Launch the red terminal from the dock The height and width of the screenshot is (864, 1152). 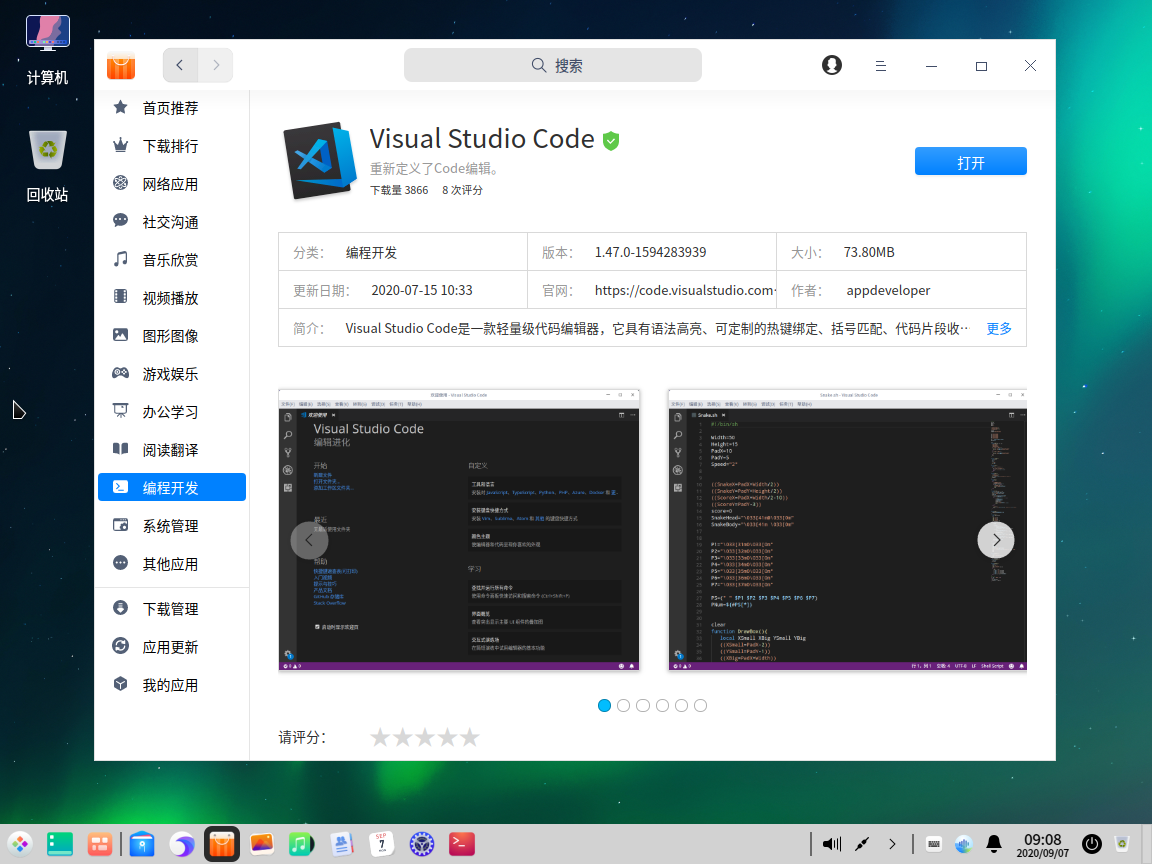[461, 844]
